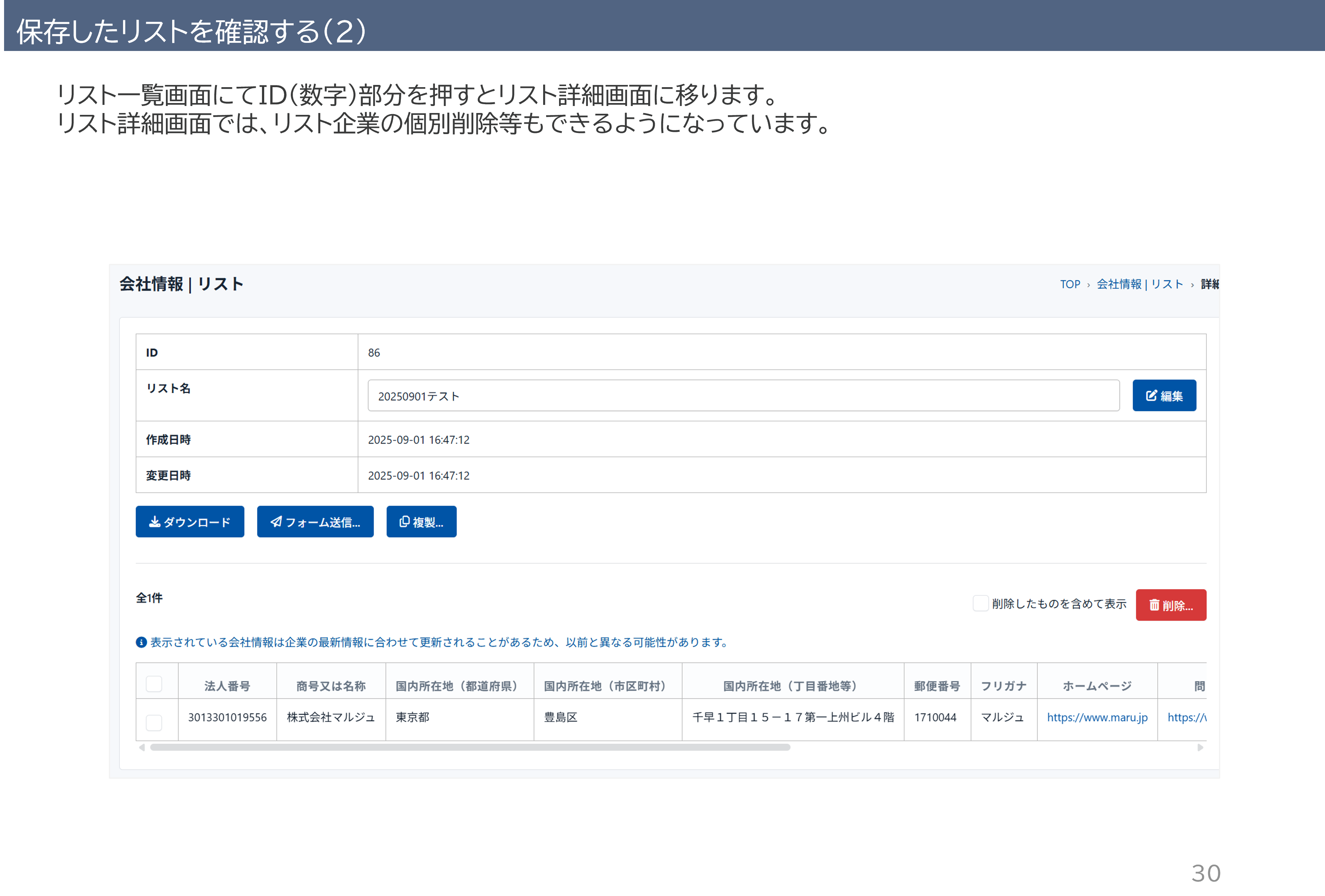Go to TOP in breadcrumb
This screenshot has height=896, width=1325.
(1070, 284)
